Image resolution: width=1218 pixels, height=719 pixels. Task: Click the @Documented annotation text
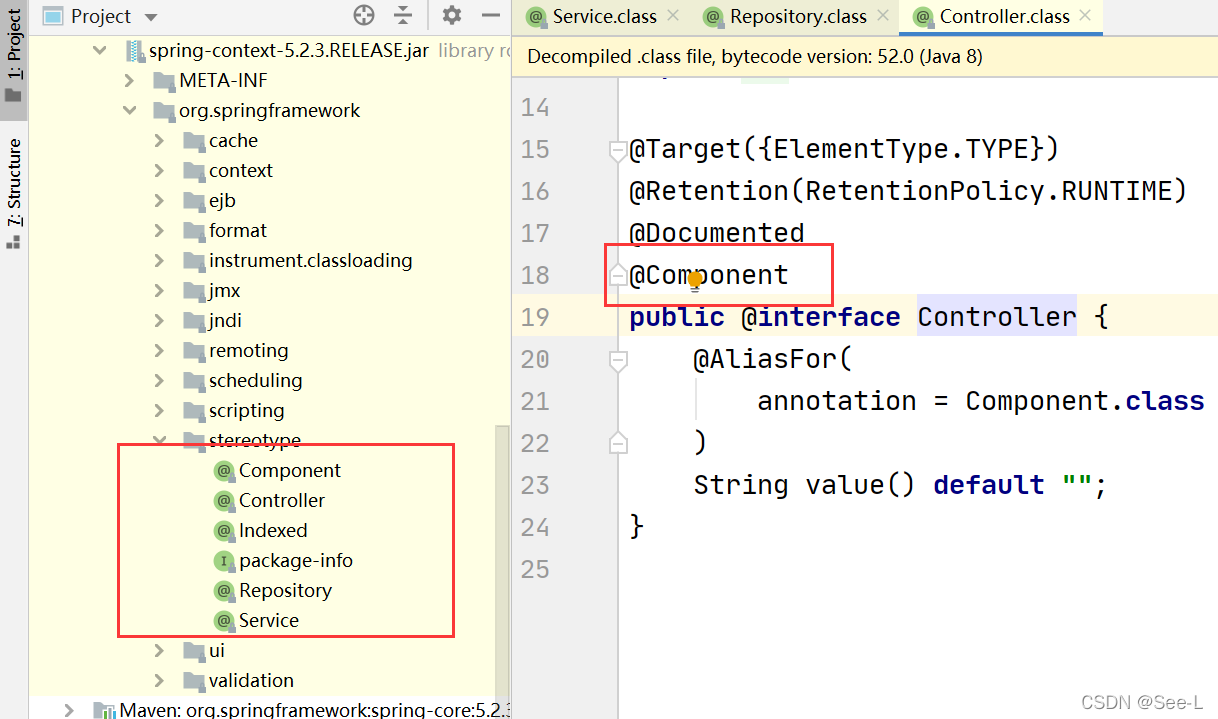pos(717,233)
